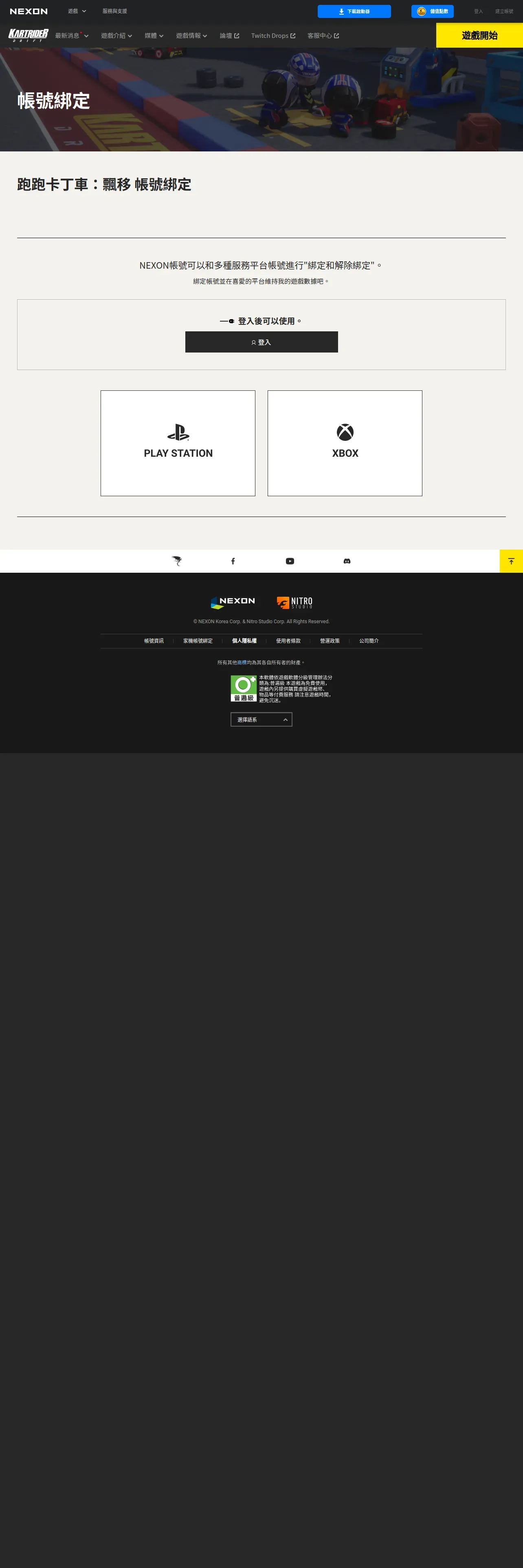Open 服務與支援 in the top bar
The image size is (523, 1568).
114,11
